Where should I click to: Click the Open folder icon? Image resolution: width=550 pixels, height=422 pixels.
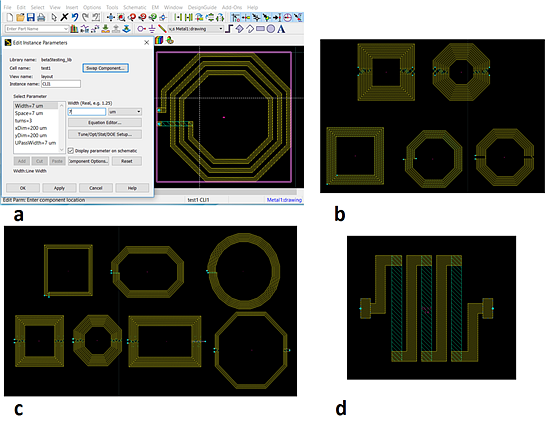(21, 17)
